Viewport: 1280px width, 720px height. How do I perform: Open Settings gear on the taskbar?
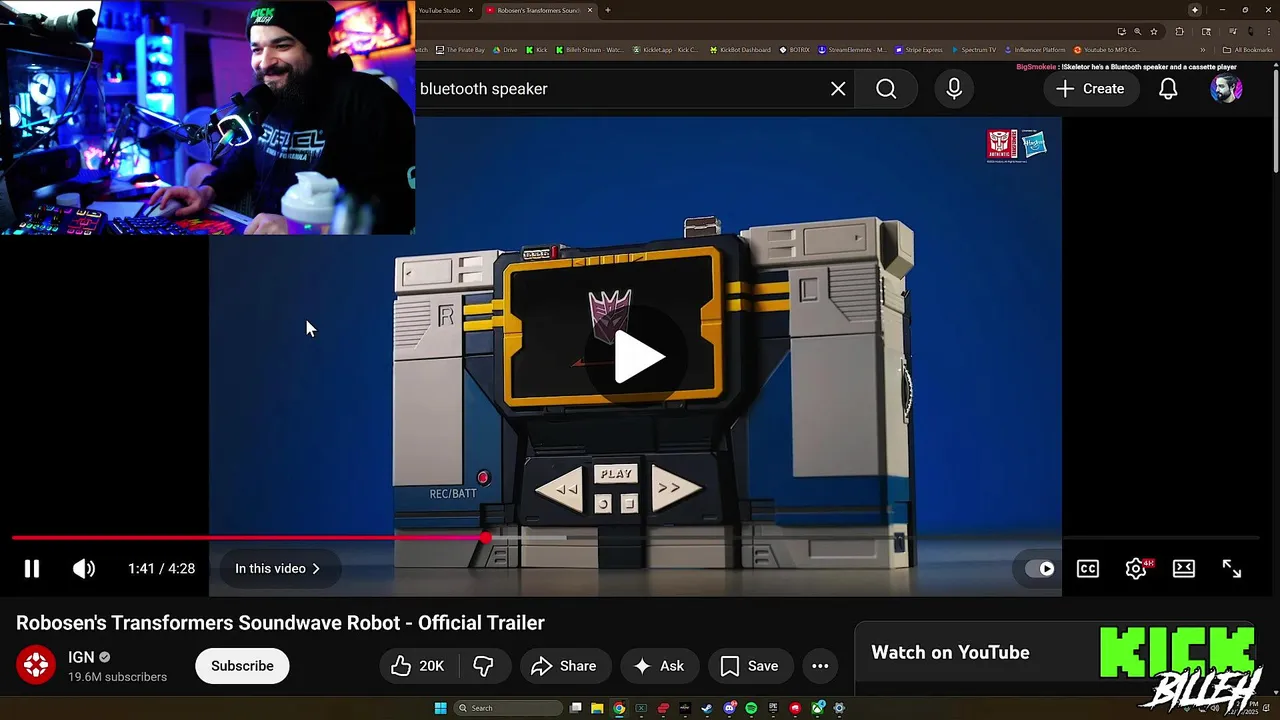[x=839, y=708]
